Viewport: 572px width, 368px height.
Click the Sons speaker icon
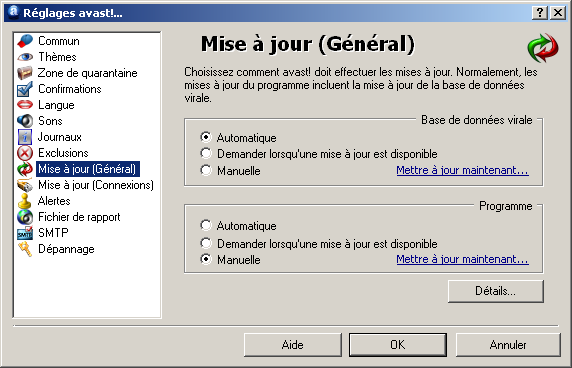tap(25, 121)
